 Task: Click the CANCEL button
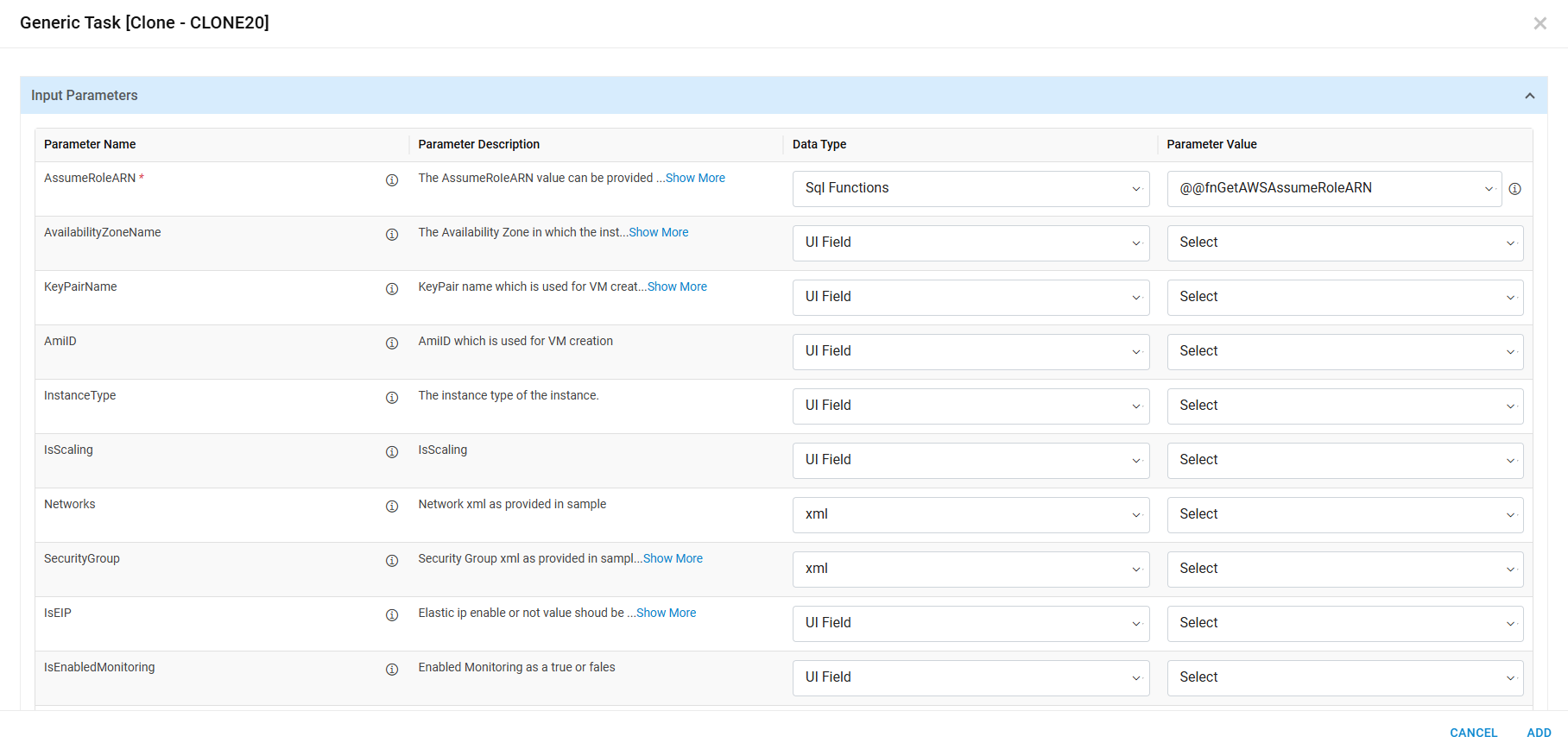click(x=1473, y=733)
